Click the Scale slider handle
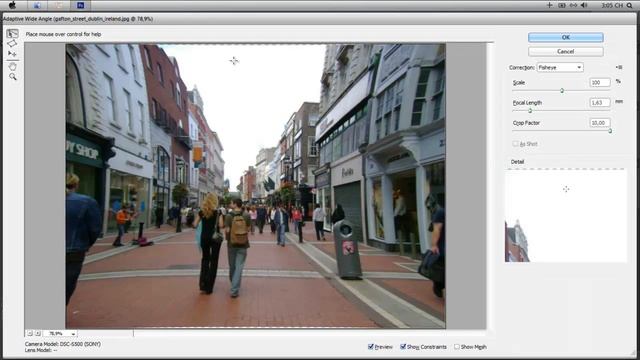This screenshot has height=360, width=640. tap(562, 91)
